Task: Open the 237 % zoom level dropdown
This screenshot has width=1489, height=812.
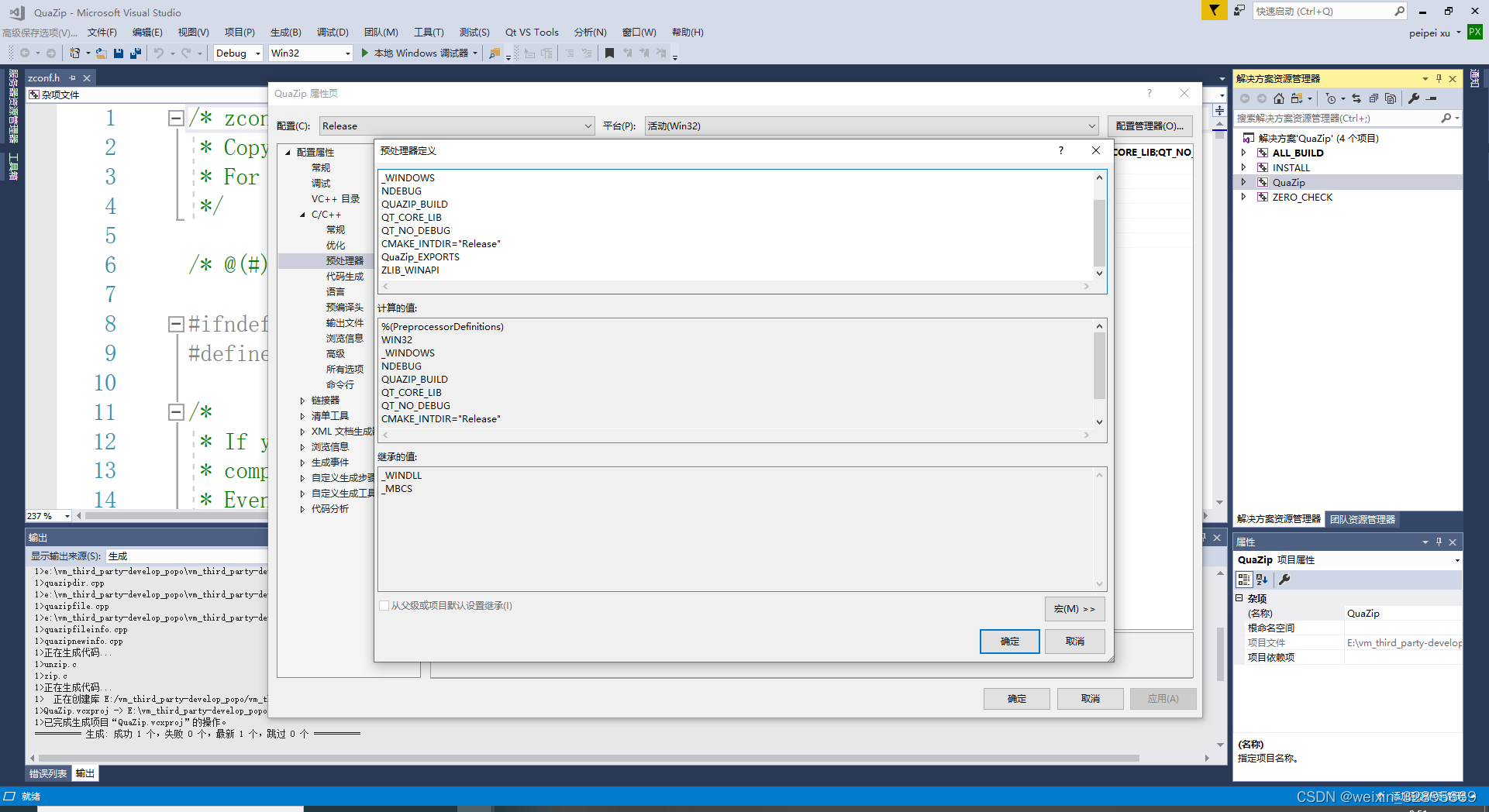Action: coord(67,516)
